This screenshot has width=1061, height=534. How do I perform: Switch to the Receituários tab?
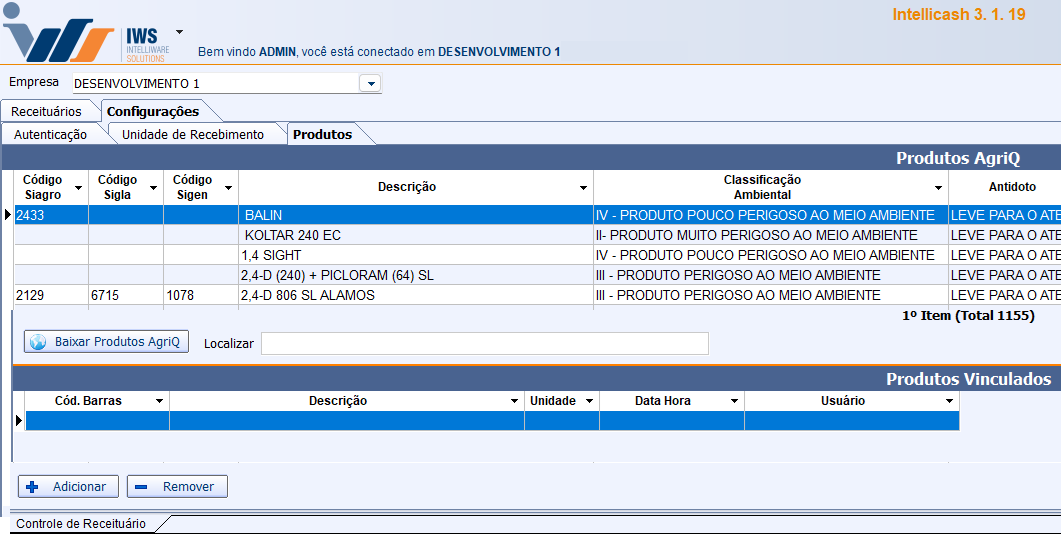click(47, 112)
